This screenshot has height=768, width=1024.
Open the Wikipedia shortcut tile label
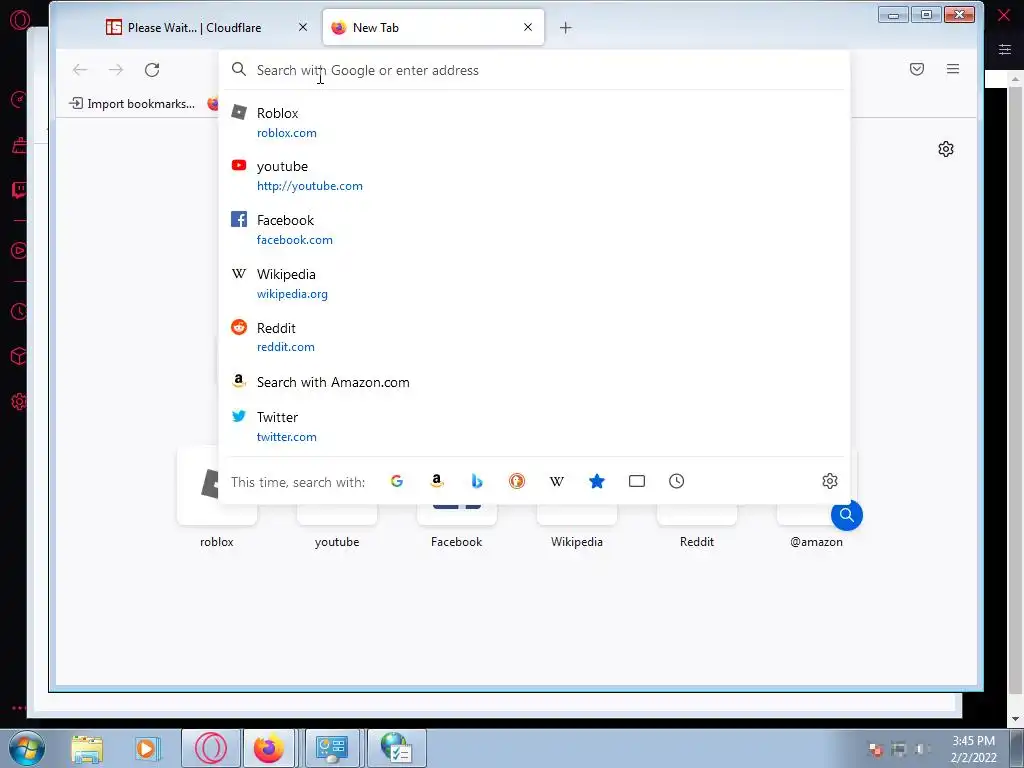click(577, 541)
